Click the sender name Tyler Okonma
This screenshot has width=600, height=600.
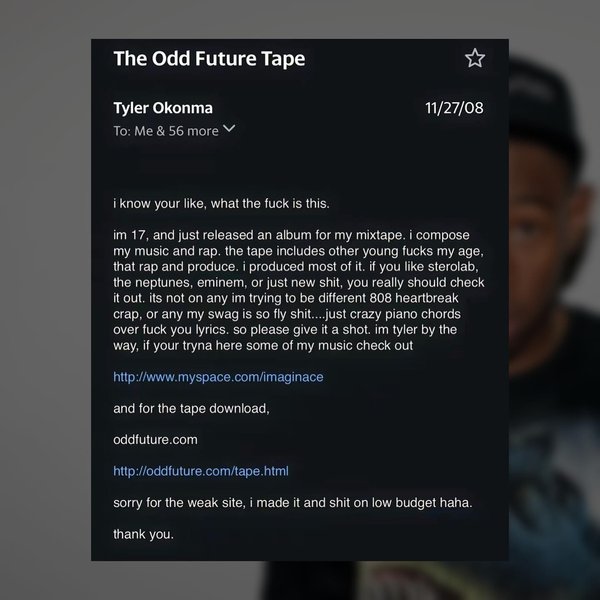(x=163, y=108)
